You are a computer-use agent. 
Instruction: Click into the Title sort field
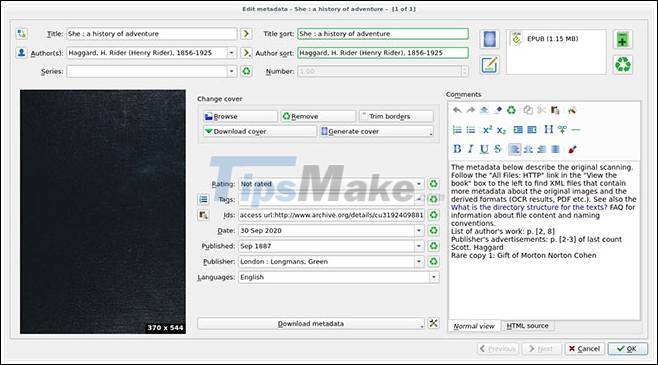click(383, 34)
